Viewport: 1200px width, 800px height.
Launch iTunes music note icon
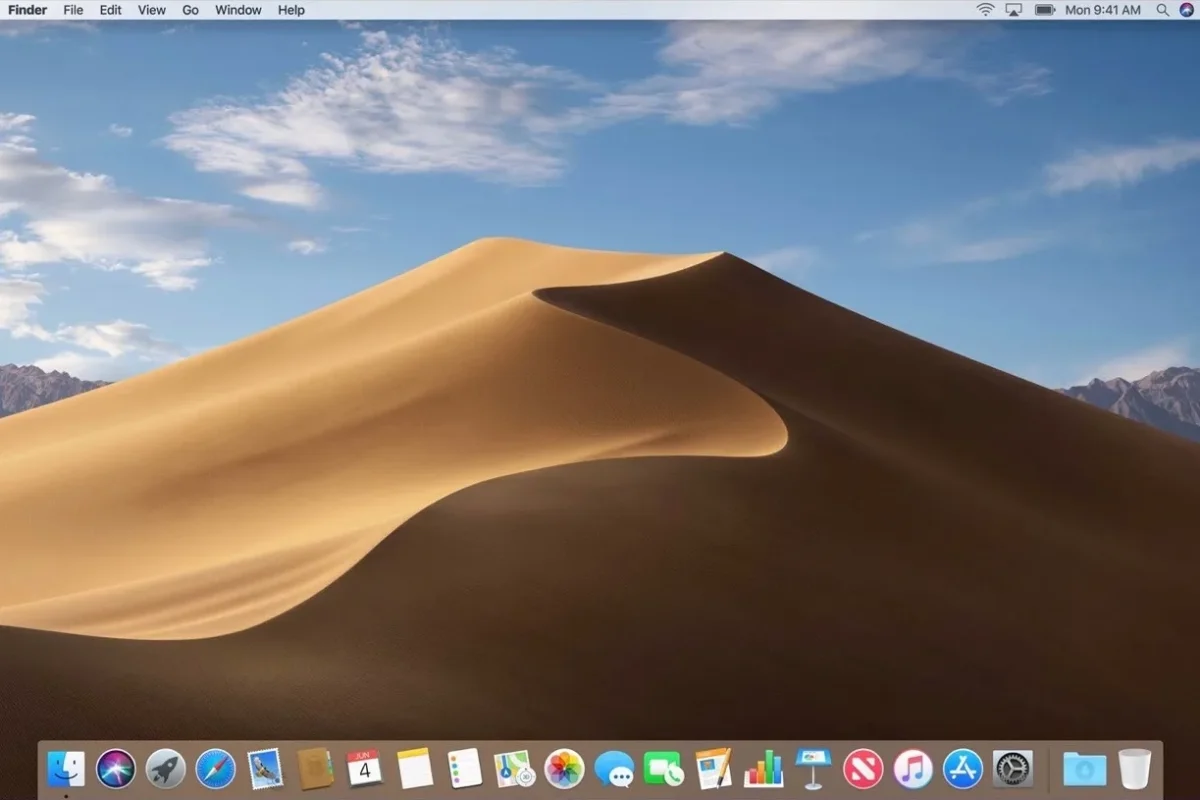pyautogui.click(x=913, y=768)
